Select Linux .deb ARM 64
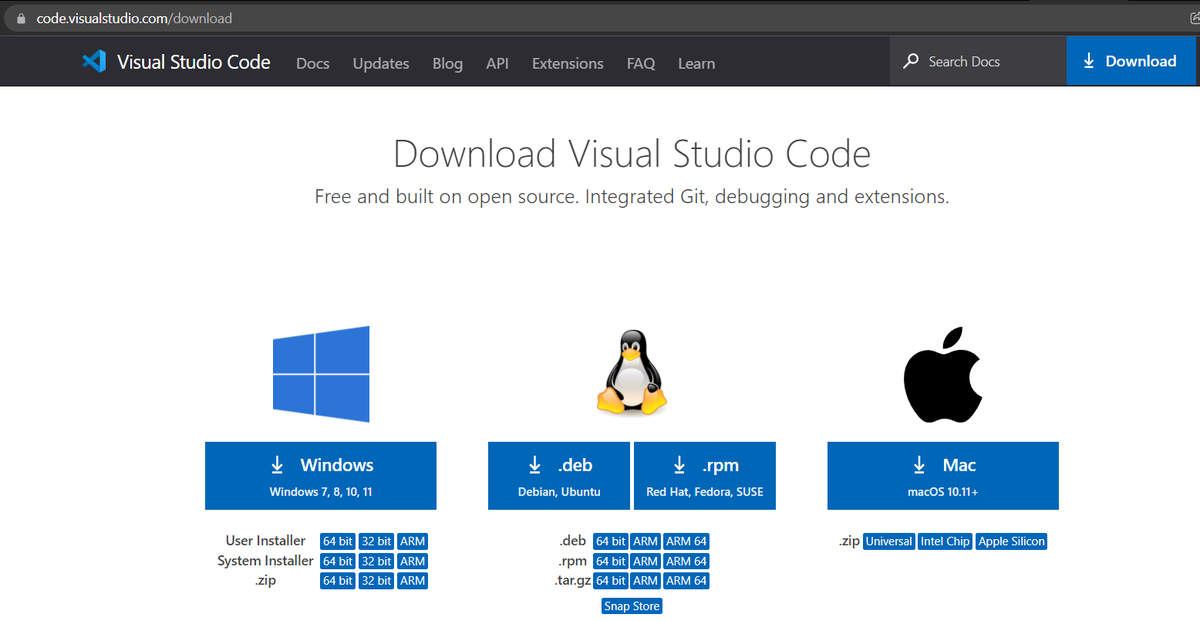Viewport: 1200px width, 621px height. click(x=687, y=541)
